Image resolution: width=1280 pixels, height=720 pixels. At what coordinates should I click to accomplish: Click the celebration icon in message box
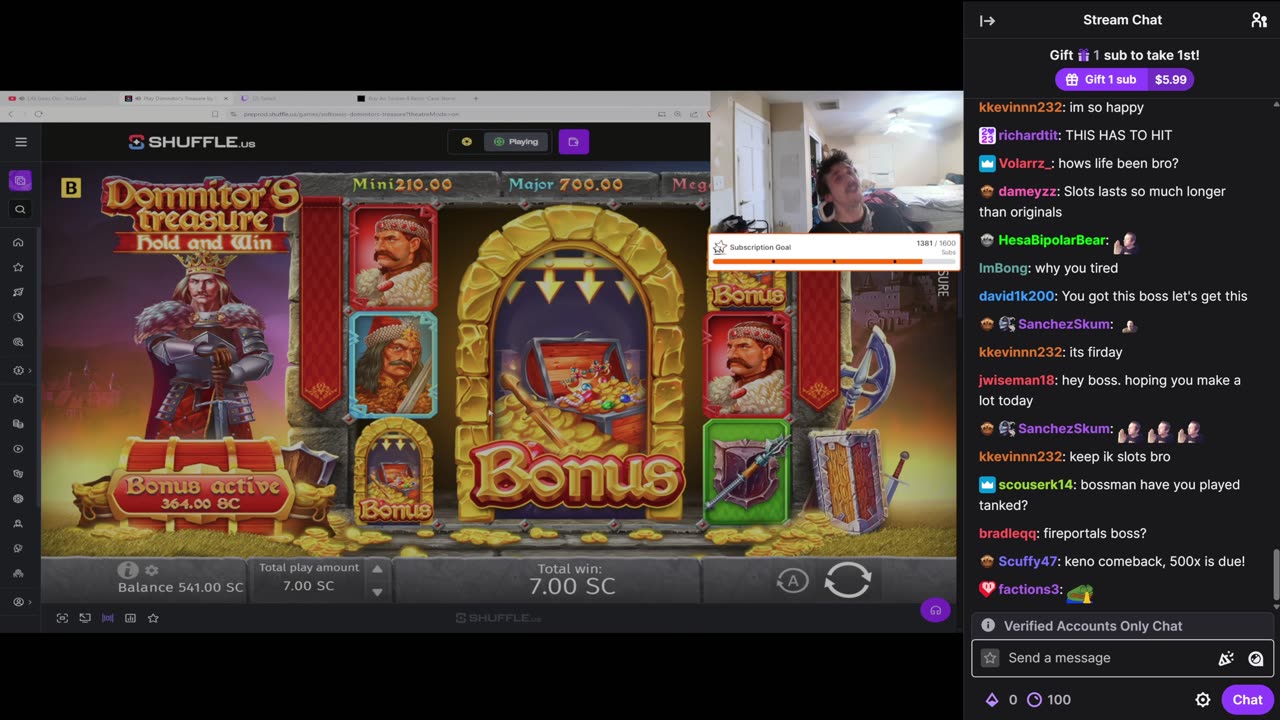point(1226,658)
